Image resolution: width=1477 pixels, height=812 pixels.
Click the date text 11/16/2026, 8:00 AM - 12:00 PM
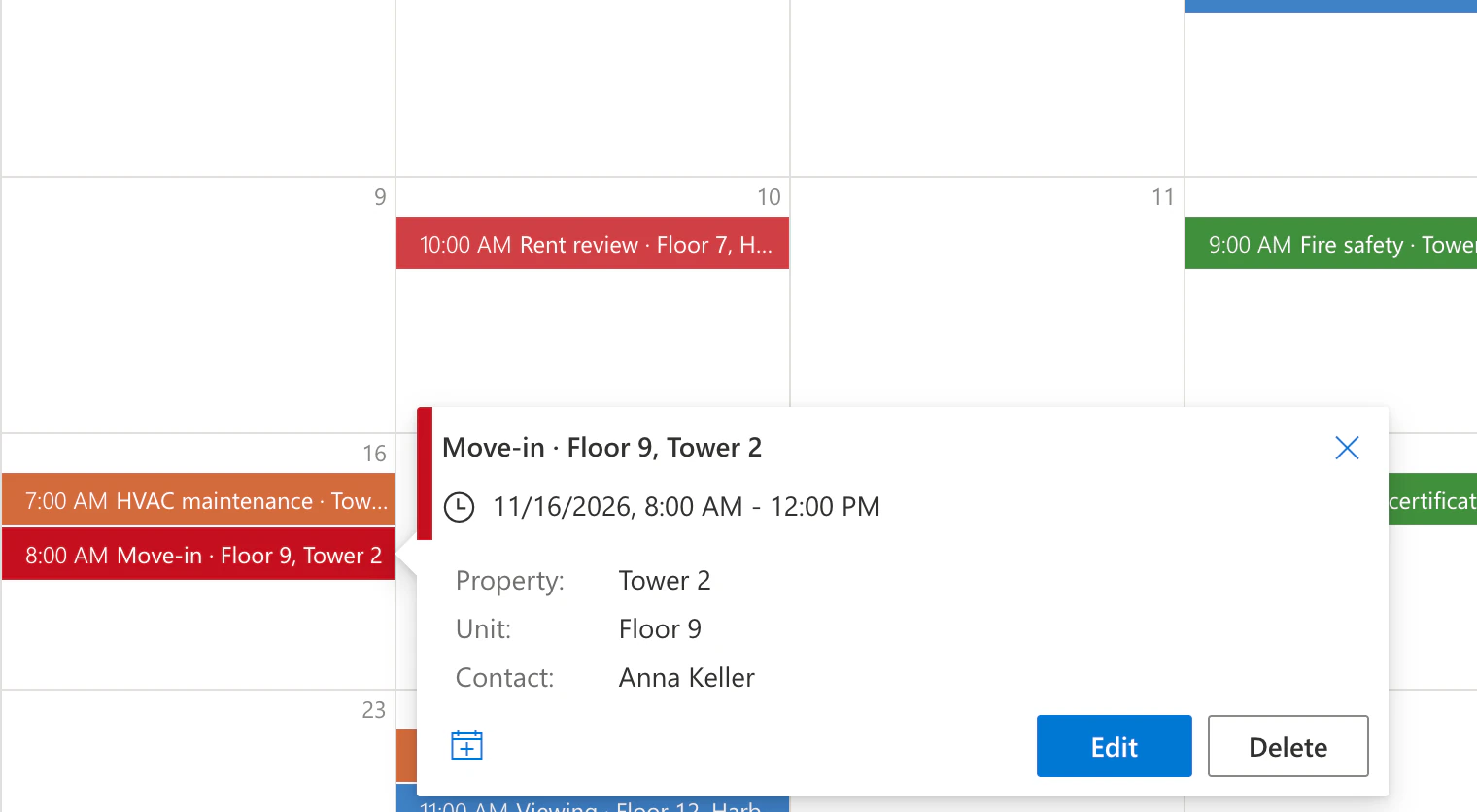(686, 507)
